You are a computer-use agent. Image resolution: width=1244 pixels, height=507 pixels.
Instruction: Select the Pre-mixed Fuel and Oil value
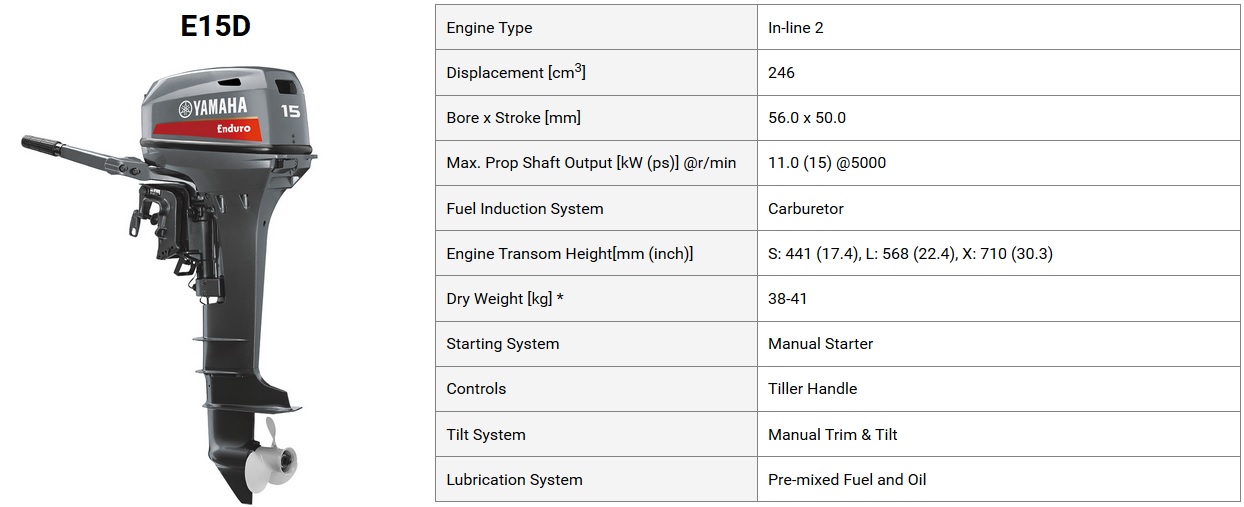tap(847, 480)
